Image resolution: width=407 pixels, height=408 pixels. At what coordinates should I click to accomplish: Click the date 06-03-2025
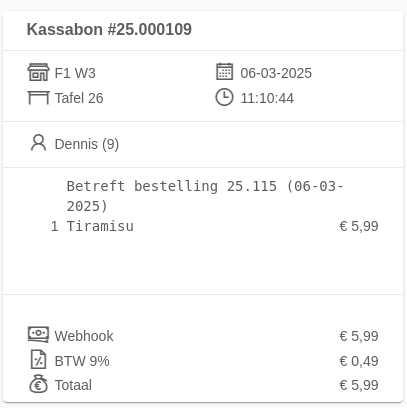[276, 73]
